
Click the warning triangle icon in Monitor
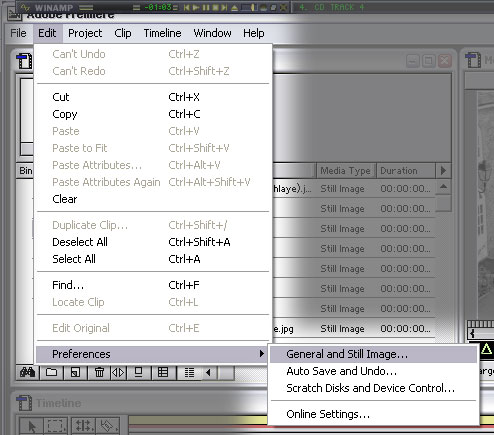click(486, 349)
